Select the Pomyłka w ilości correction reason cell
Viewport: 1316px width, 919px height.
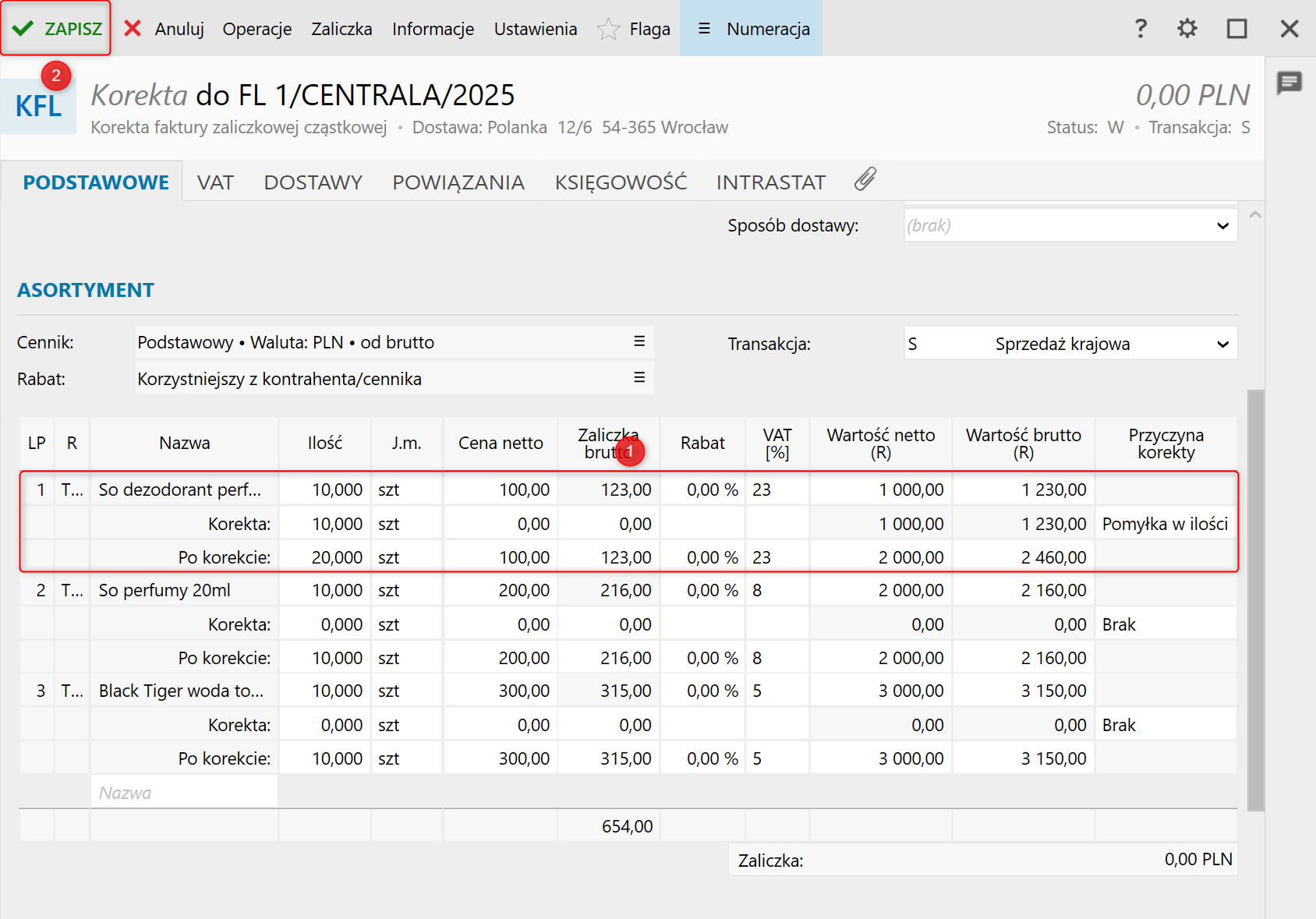coord(1165,524)
